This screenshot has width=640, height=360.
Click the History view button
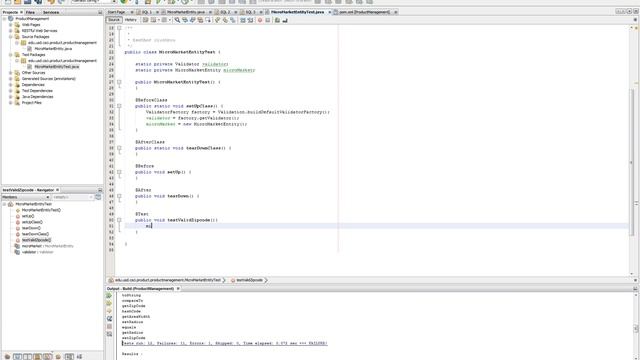click(x=131, y=20)
